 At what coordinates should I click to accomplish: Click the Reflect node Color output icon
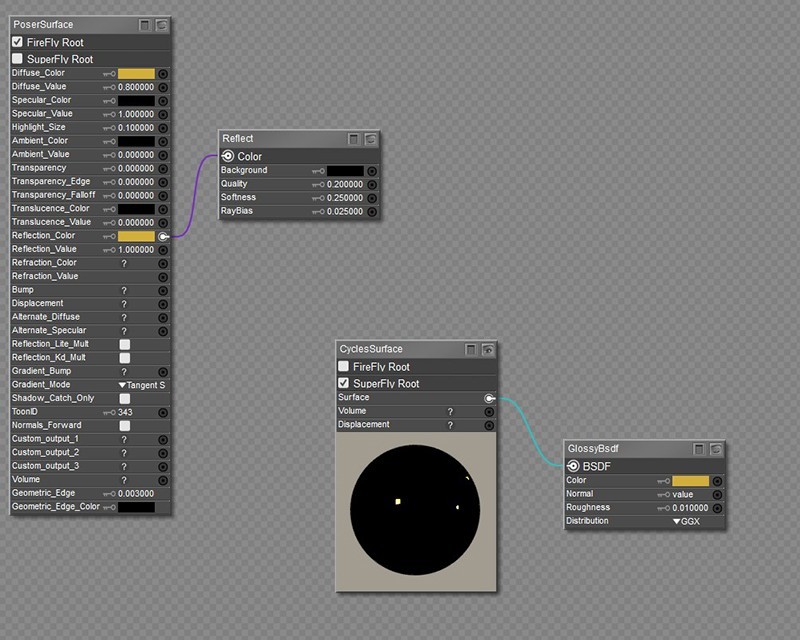(x=228, y=156)
